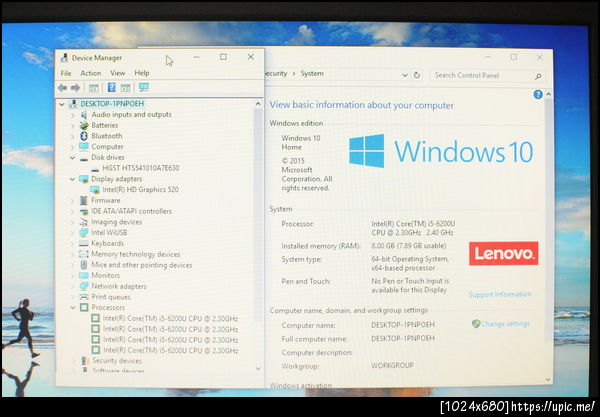600x417 pixels.
Task: Click the System breadcrumb in address bar
Action: point(312,73)
